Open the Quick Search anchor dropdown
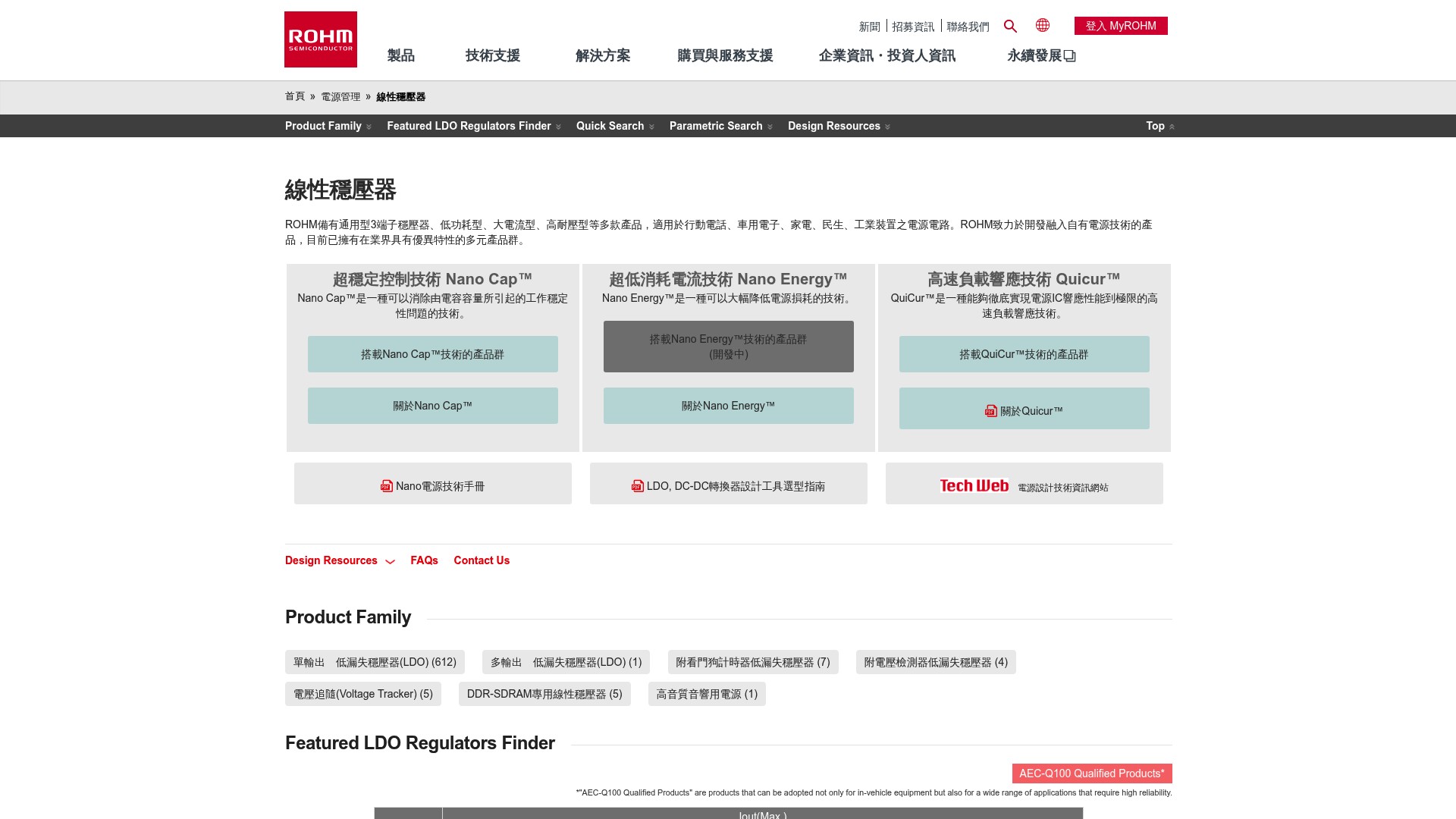Image resolution: width=1456 pixels, height=819 pixels. tap(615, 126)
